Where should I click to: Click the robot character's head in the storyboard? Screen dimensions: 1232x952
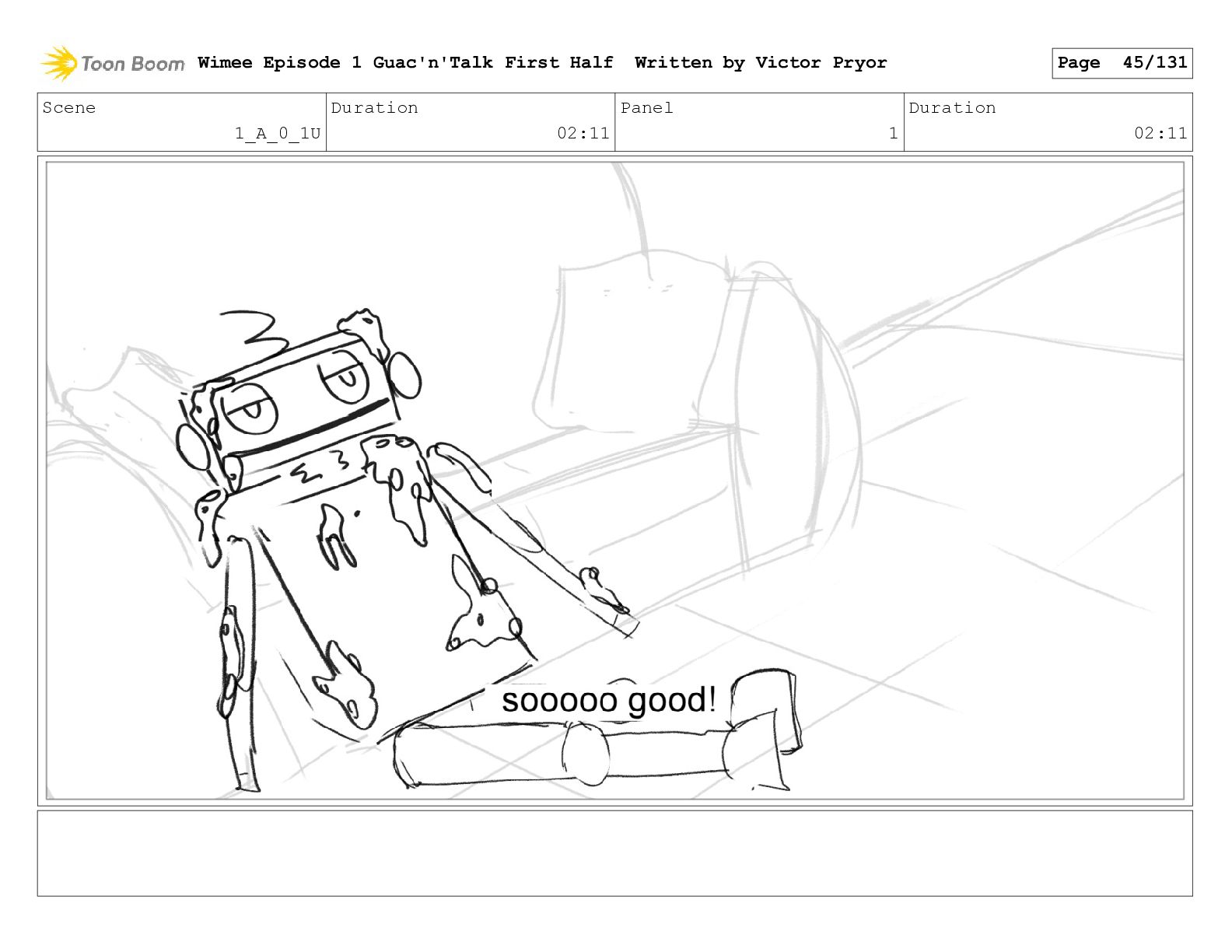[x=299, y=401]
